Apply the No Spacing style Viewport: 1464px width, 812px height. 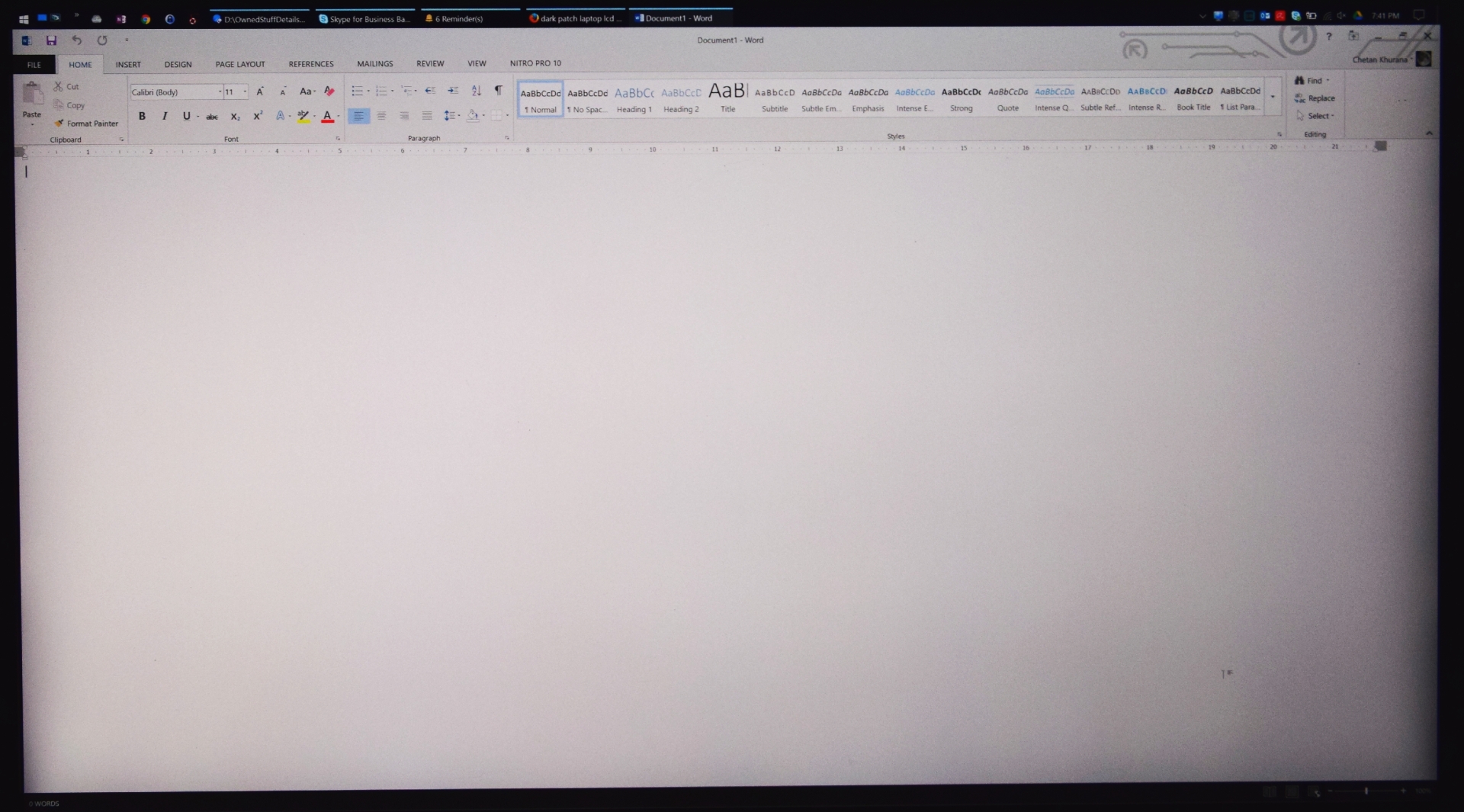point(587,99)
